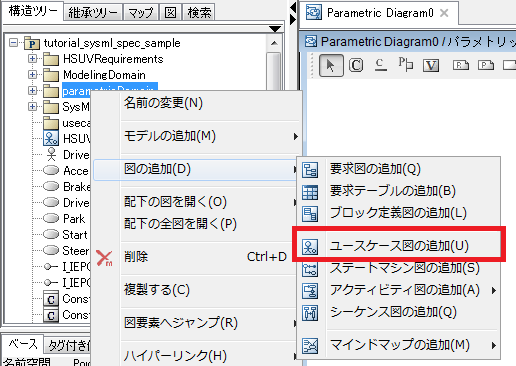Select the parameter port tool
This screenshot has width=516, height=366.
point(405,64)
